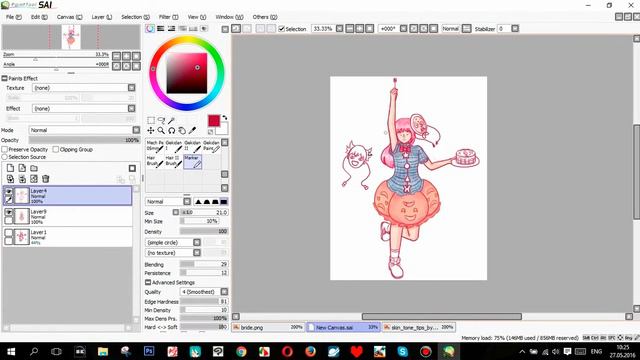
Task: Open the layer Mode dropdown
Action: 136,130
